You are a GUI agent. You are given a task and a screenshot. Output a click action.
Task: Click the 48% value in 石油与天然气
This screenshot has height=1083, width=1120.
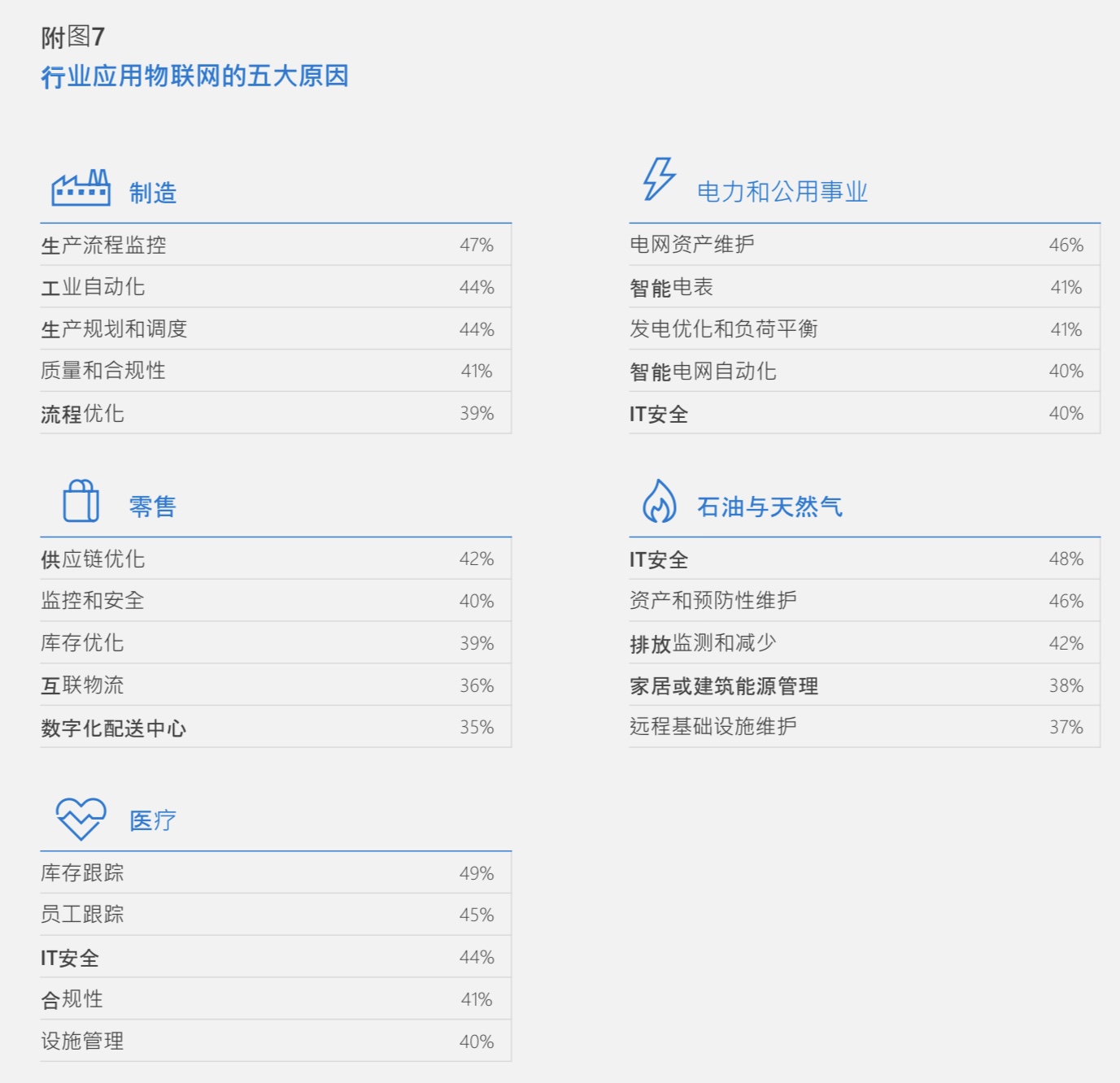pyautogui.click(x=1066, y=559)
